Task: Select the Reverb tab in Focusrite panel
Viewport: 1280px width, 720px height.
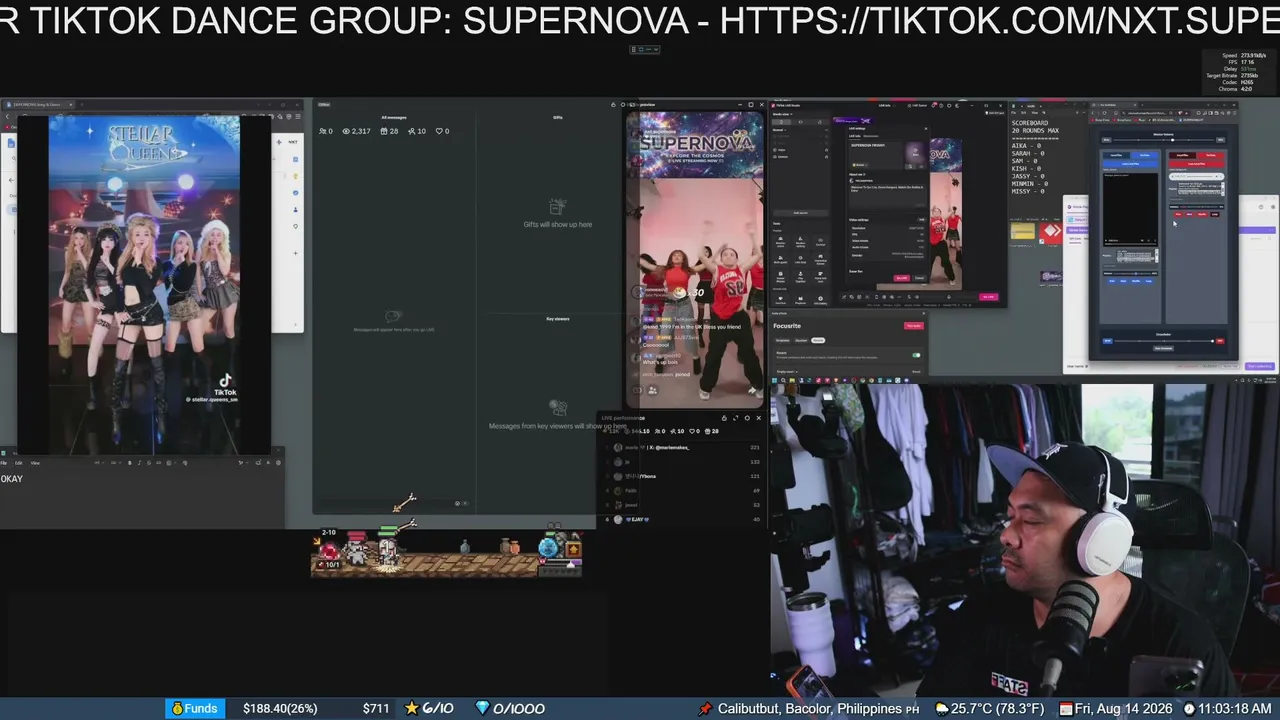Action: (817, 340)
